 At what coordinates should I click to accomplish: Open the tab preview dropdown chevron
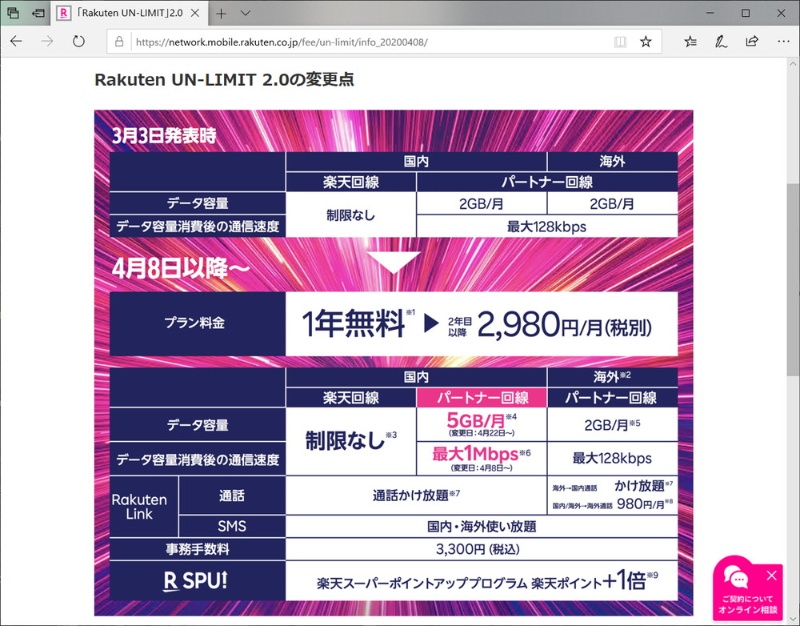coord(244,14)
